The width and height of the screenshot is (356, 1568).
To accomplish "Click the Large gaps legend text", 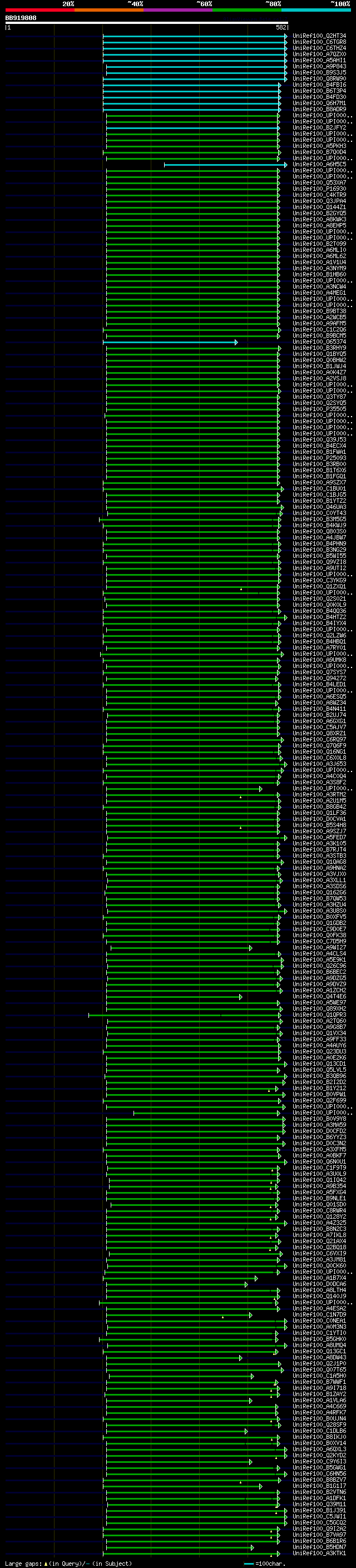I will pos(68,1563).
